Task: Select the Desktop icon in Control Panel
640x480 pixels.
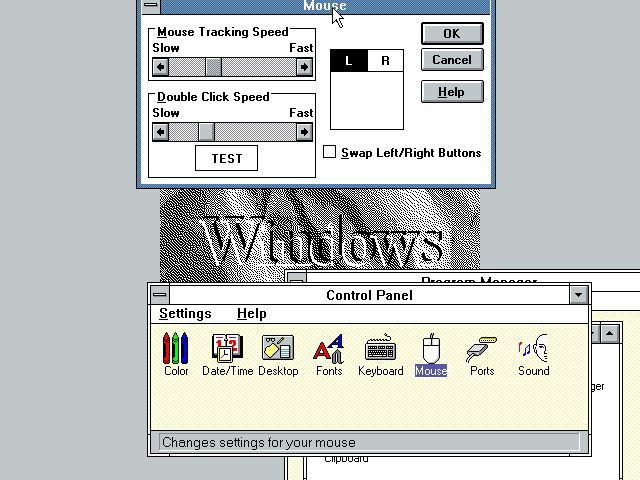Action: (278, 354)
